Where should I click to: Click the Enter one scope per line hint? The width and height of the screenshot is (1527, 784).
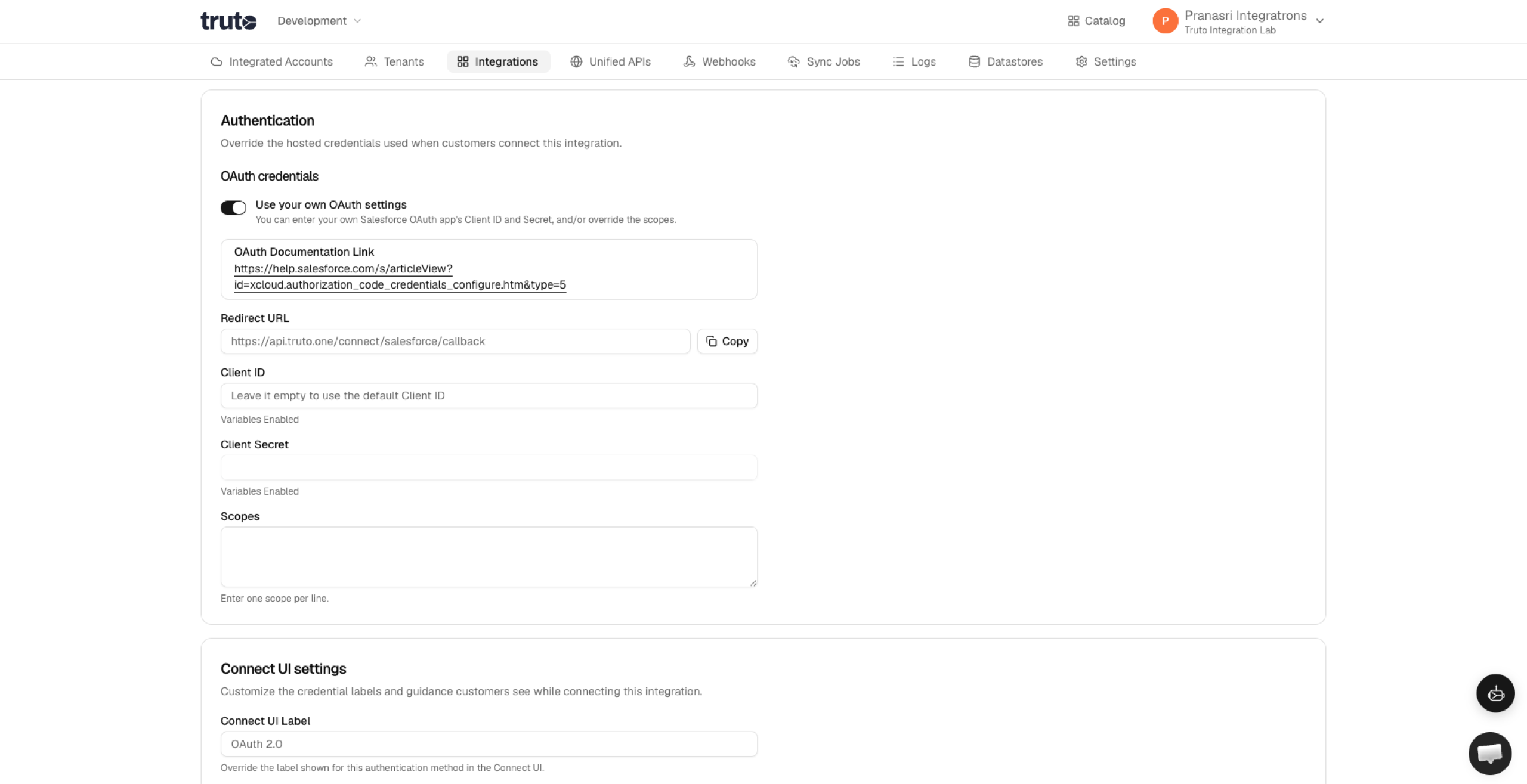tap(274, 598)
